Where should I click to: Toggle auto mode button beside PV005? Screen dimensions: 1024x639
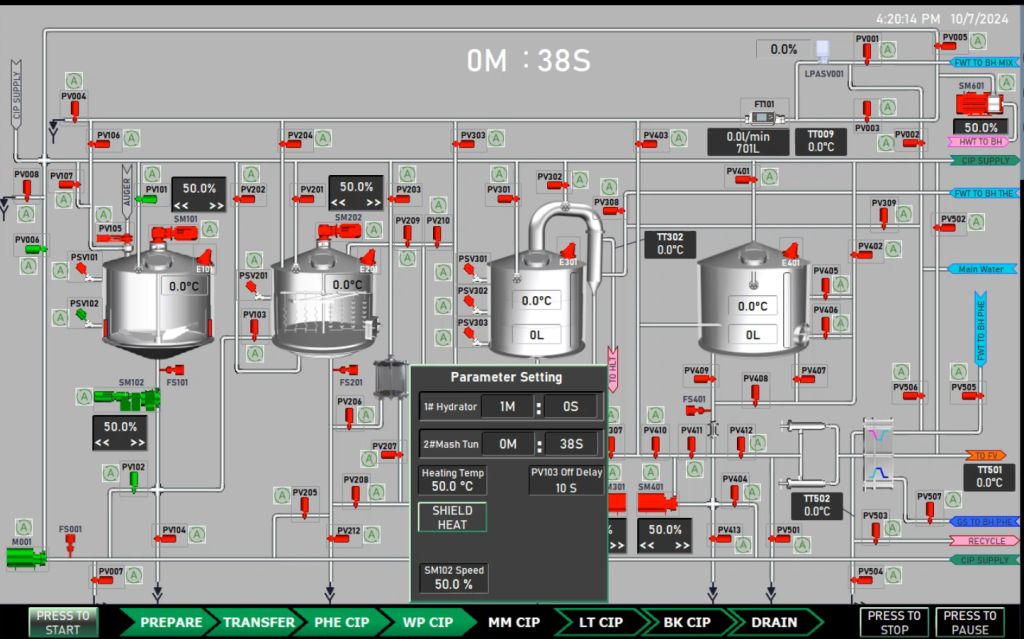978,41
